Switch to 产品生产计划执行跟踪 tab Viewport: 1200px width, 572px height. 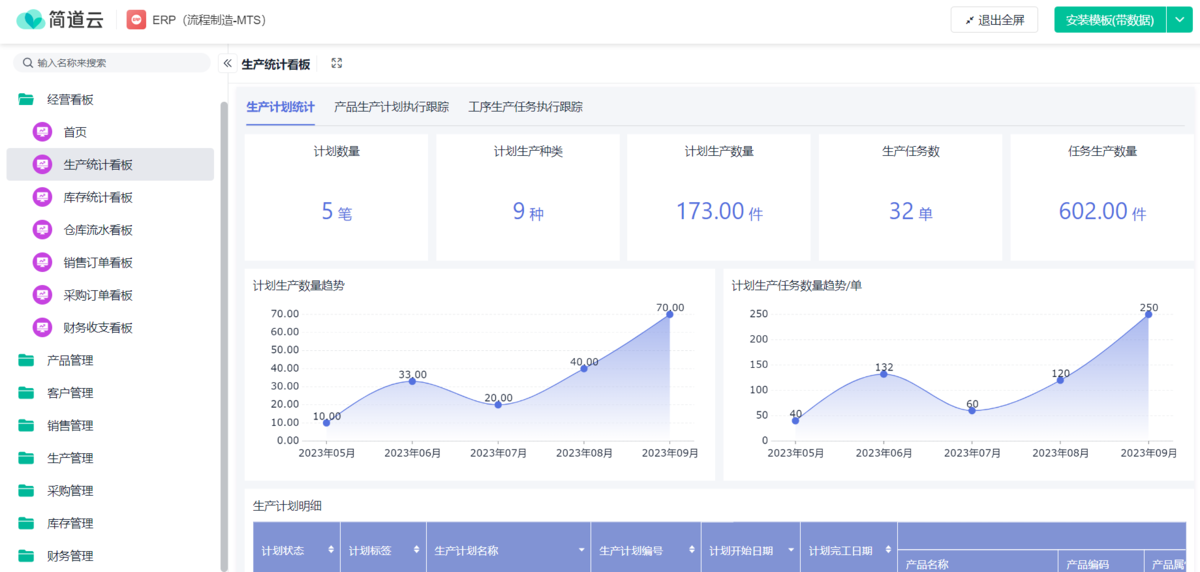click(391, 107)
